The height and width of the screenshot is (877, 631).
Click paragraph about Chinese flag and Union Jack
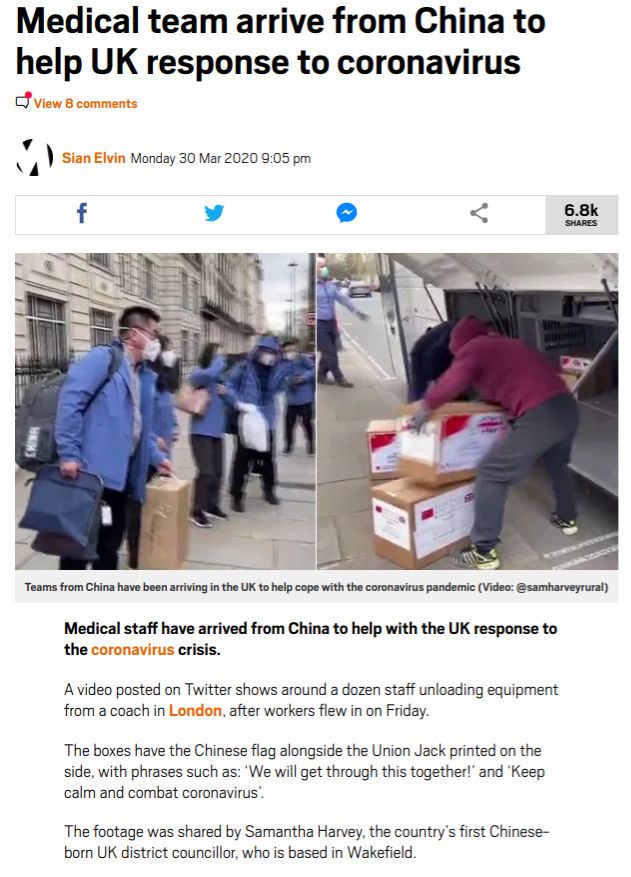pyautogui.click(x=304, y=772)
